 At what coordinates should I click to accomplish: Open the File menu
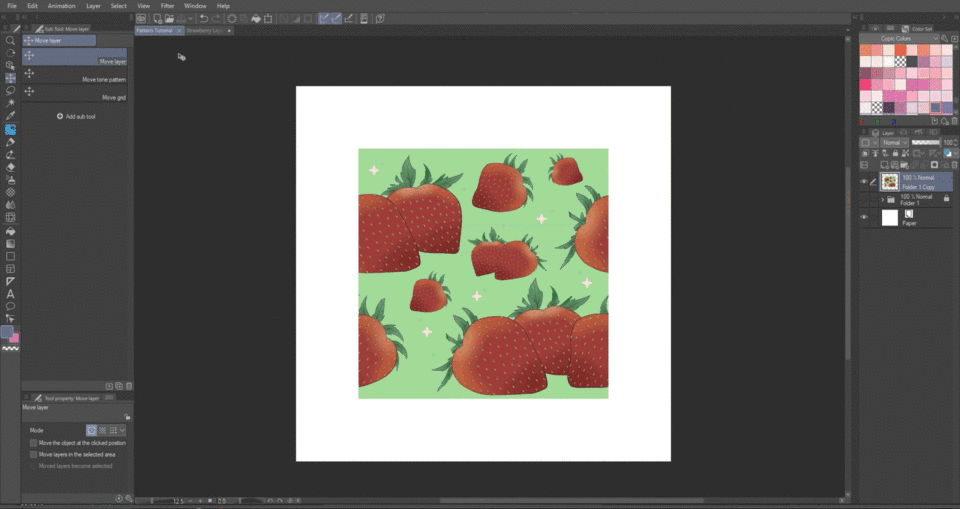12,6
